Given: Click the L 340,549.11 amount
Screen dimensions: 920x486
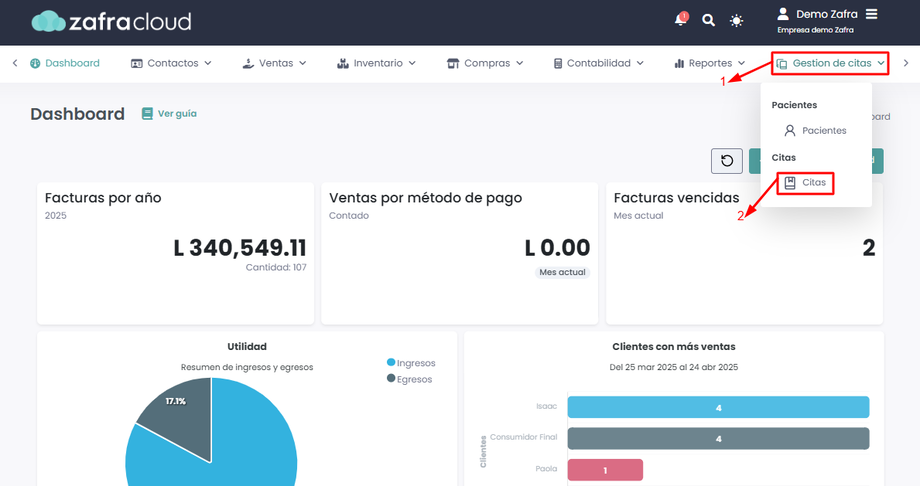Looking at the screenshot, I should (240, 248).
